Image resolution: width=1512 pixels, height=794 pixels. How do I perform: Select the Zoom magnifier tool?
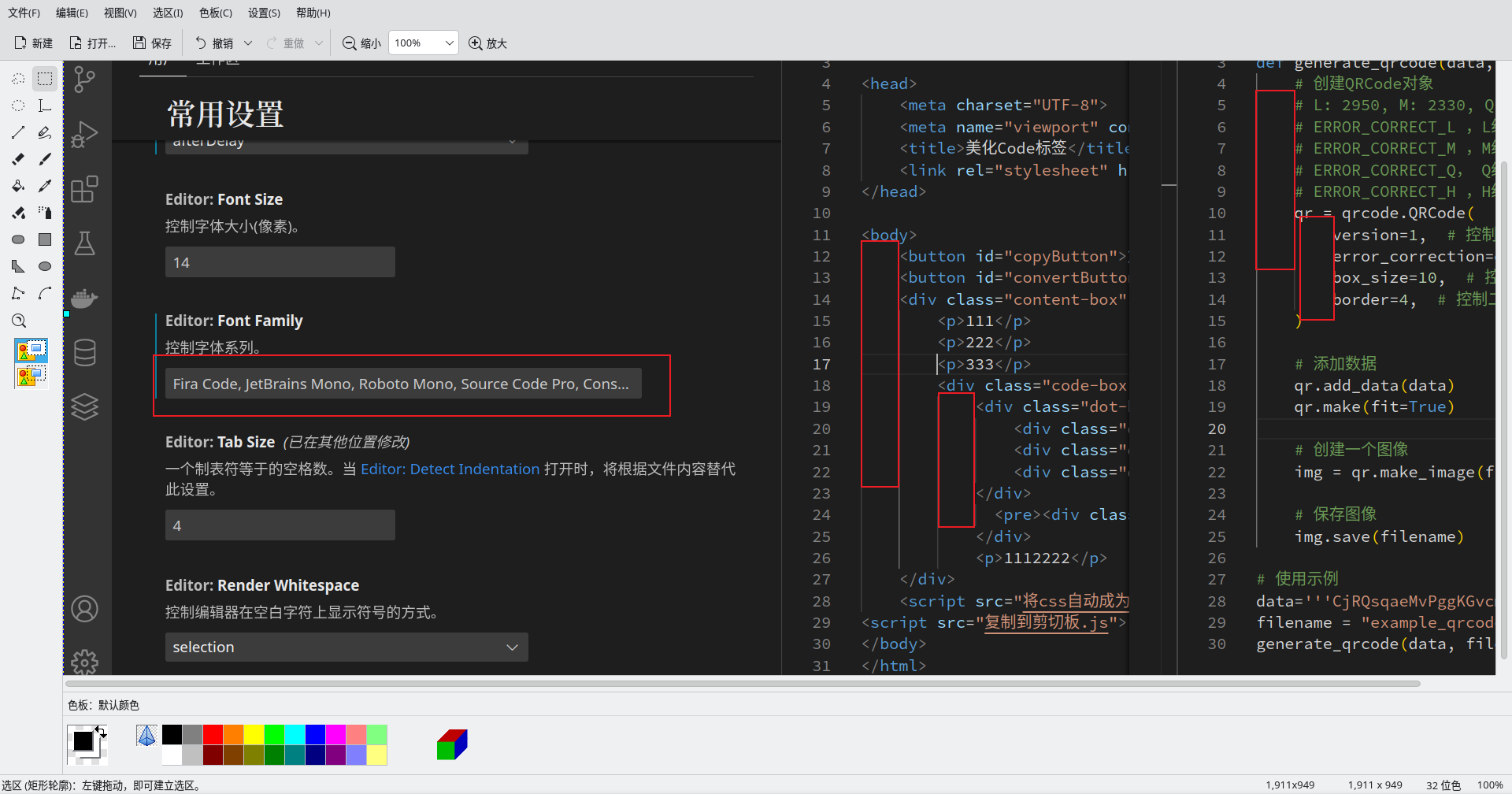[x=18, y=320]
